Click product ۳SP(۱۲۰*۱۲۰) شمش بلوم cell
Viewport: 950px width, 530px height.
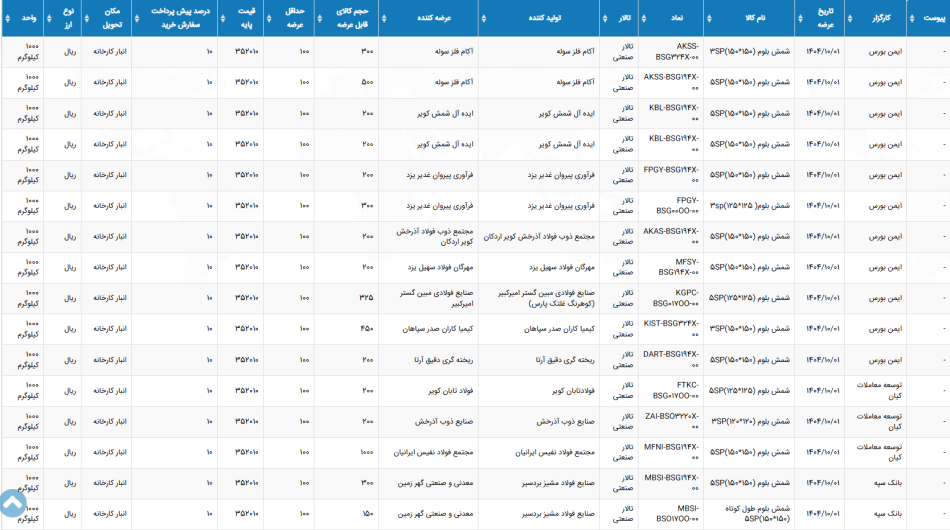[749, 422]
